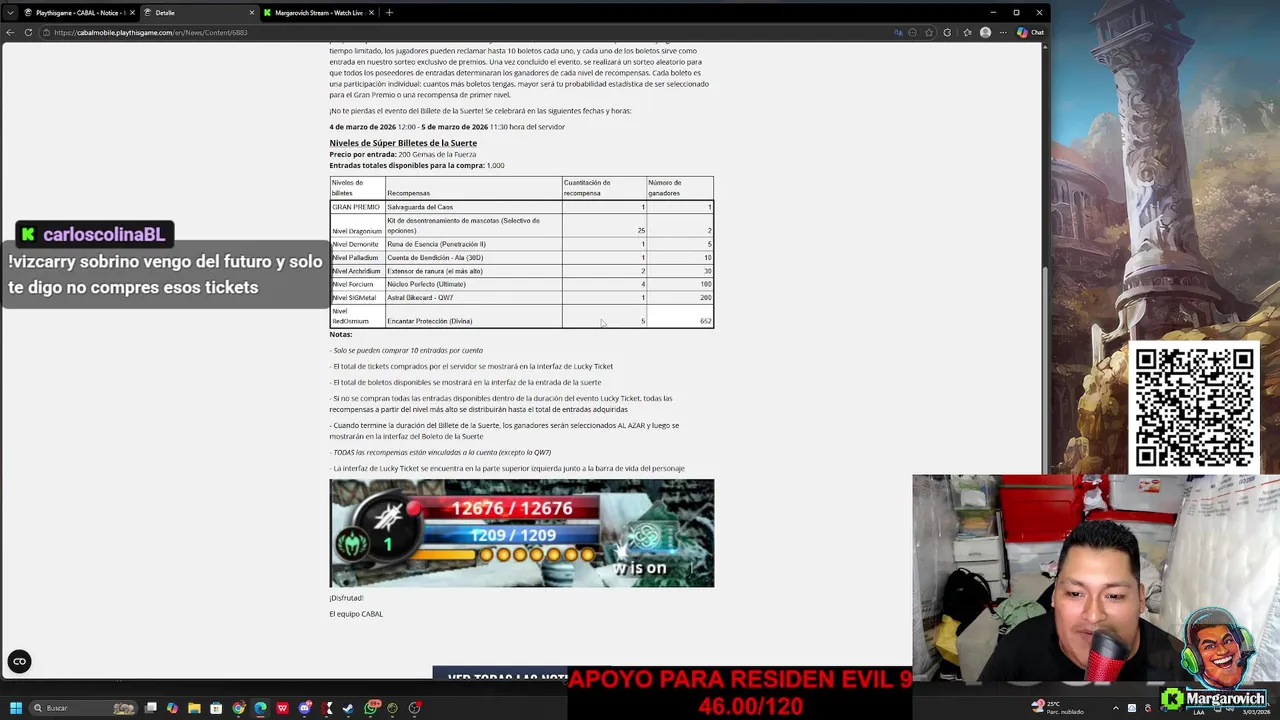Image resolution: width=1280 pixels, height=720 pixels.
Task: Switch to the Margarovich Stream tab
Action: coord(319,13)
